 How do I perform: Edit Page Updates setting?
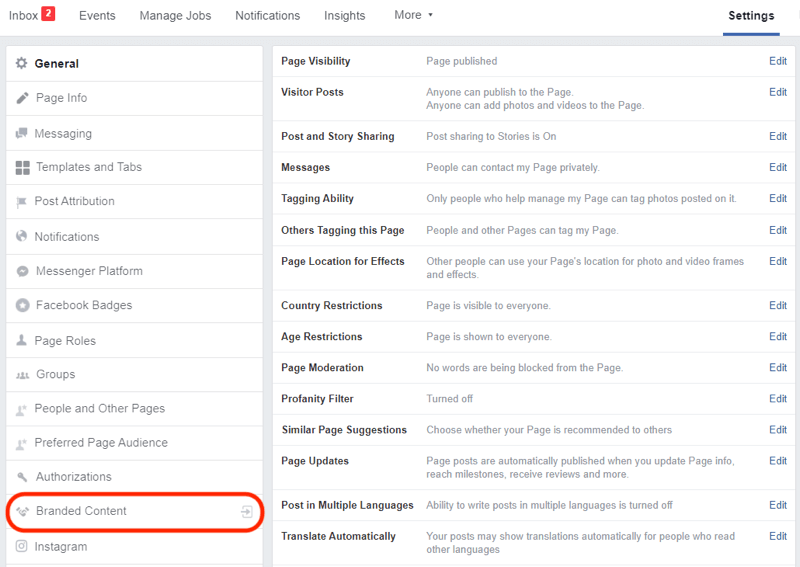pos(778,461)
